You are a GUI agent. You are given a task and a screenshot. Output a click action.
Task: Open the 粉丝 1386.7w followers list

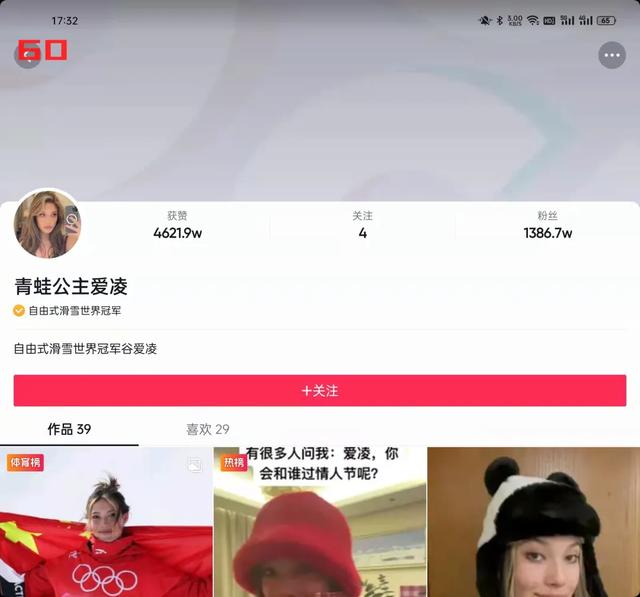pos(548,225)
